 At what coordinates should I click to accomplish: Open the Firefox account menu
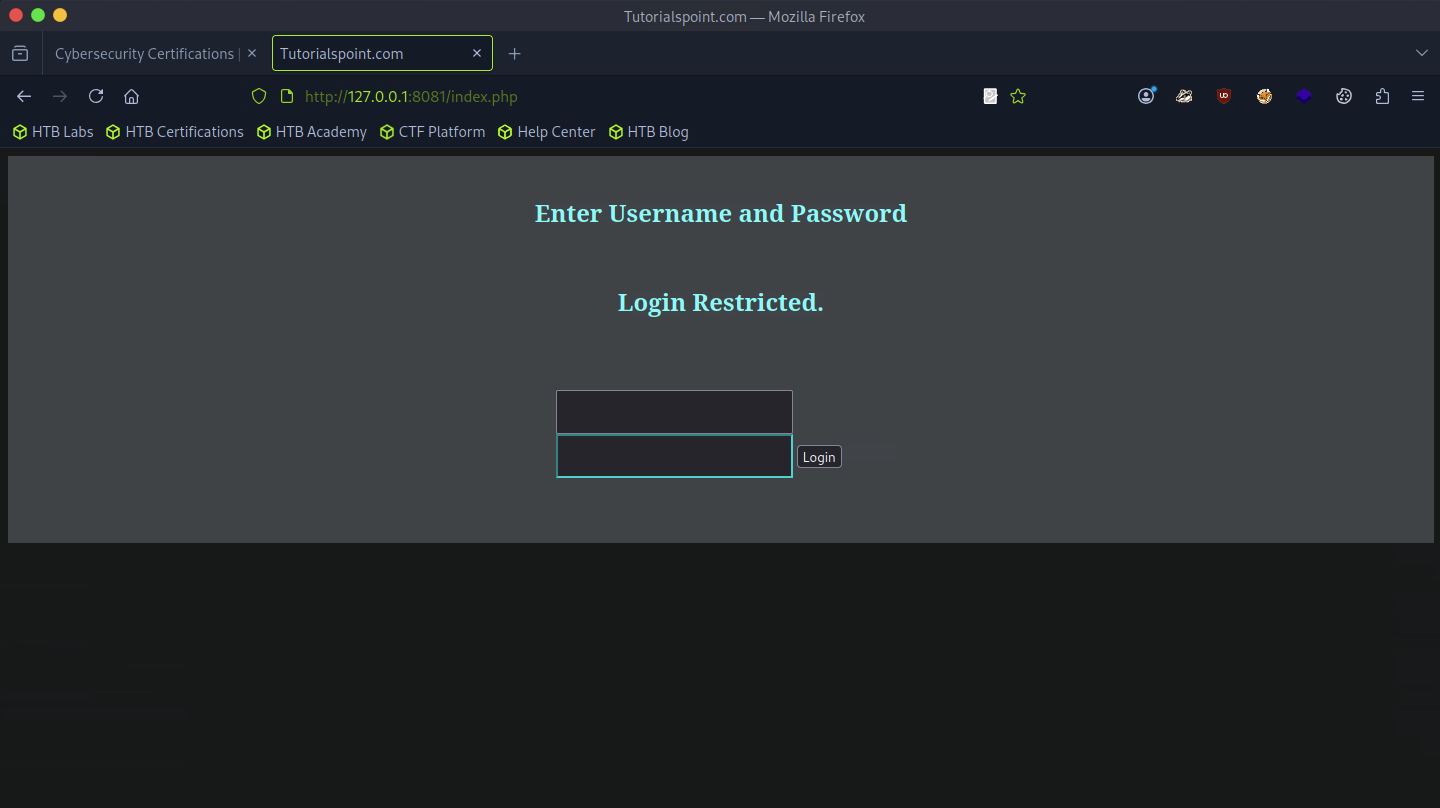point(1146,96)
